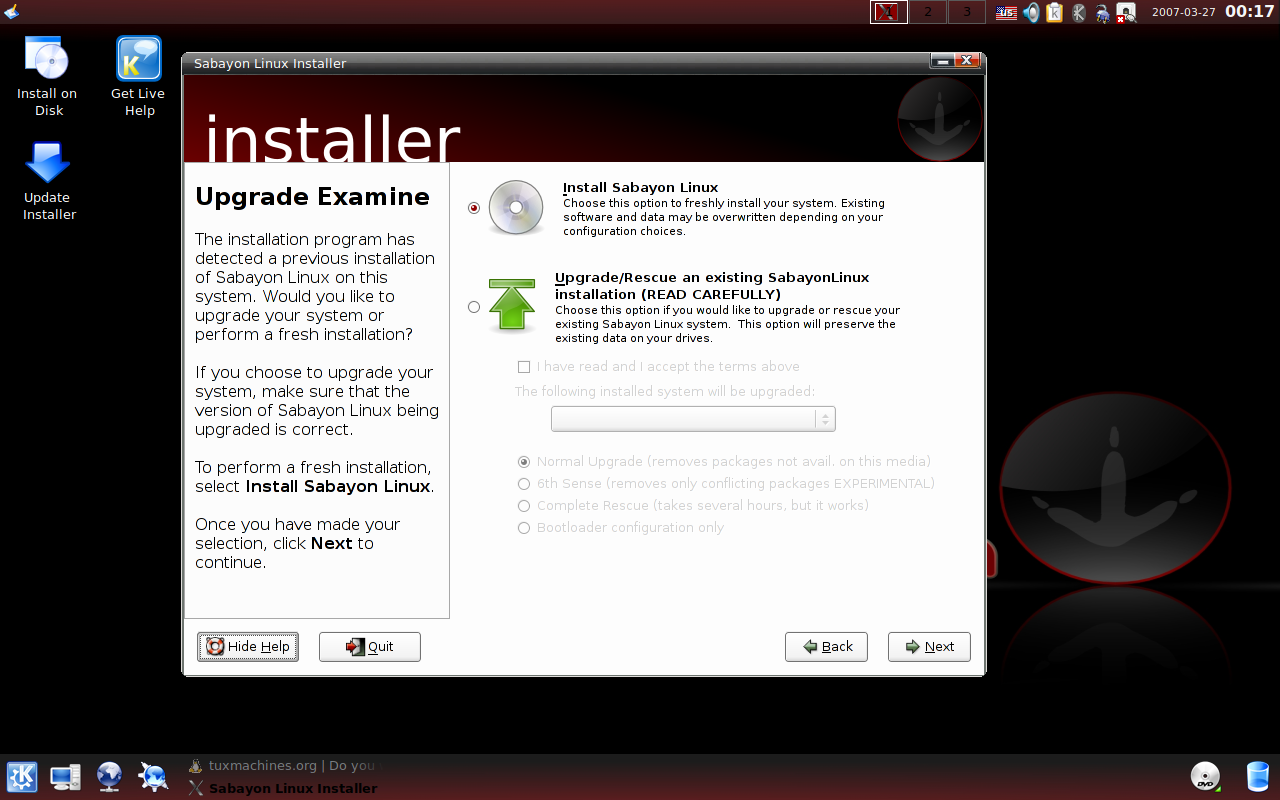The width and height of the screenshot is (1280, 800).
Task: Click the top-left panel menu icon
Action: pyautogui.click(x=12, y=12)
